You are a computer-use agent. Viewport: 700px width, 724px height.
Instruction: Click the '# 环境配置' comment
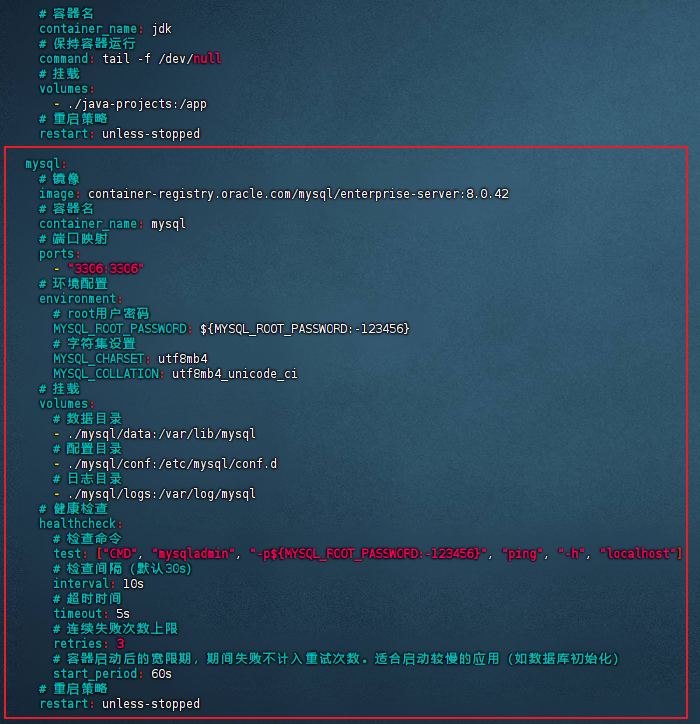(73, 284)
